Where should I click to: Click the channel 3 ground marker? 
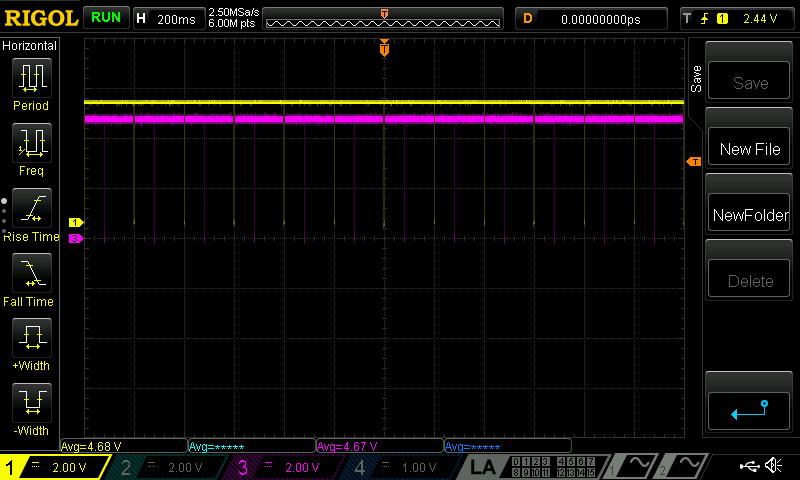(76, 238)
